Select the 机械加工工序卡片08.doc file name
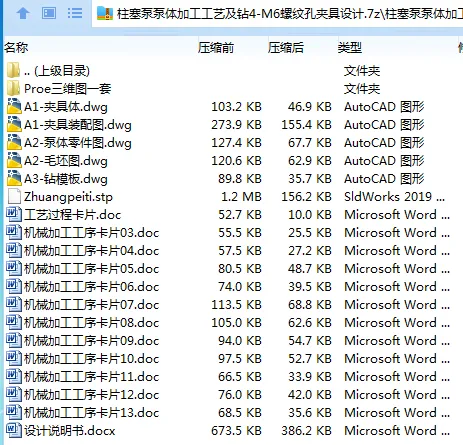Viewport: 463px width, 445px height. [x=91, y=323]
